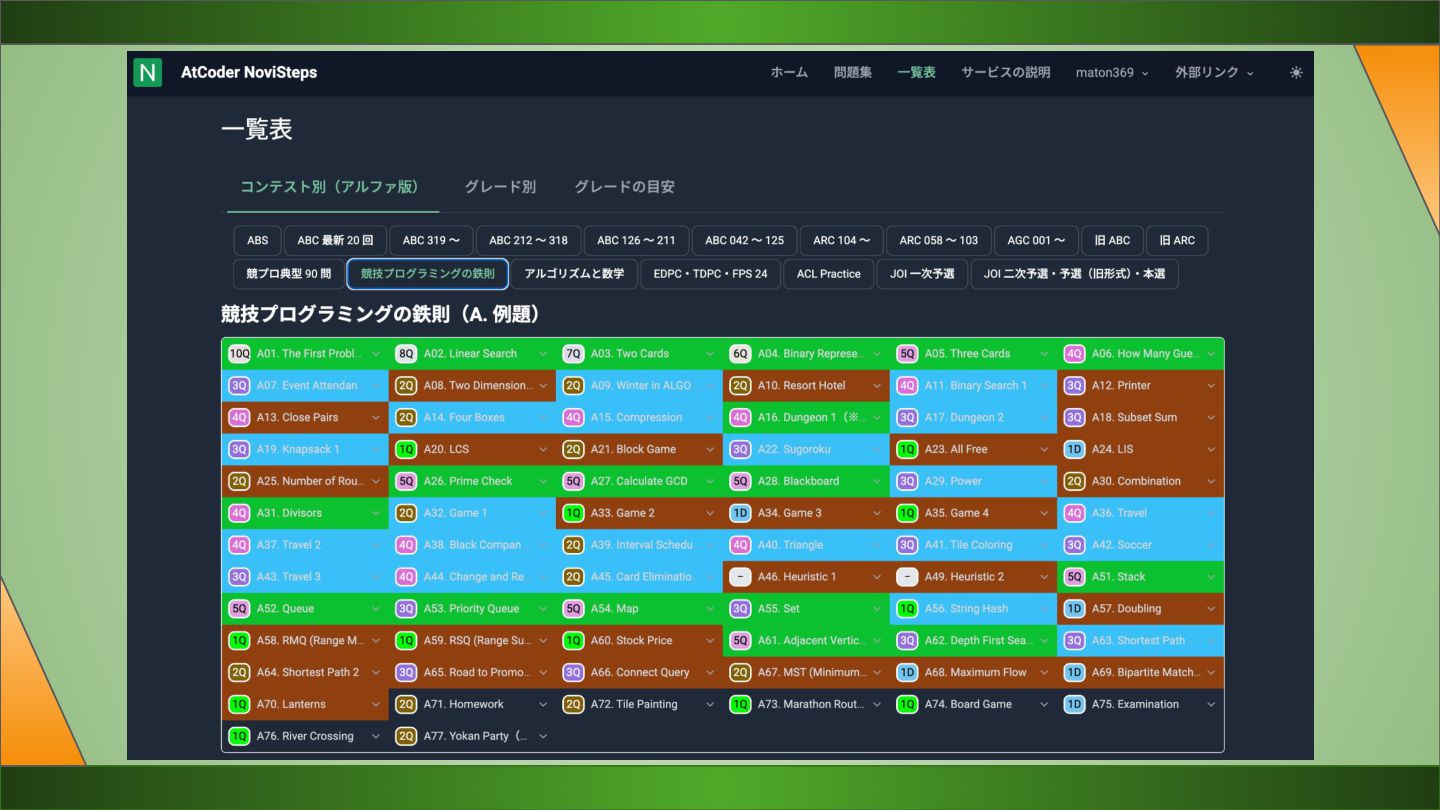
Task: Click the 5Q badge on A26 Prime Check
Action: tap(406, 481)
